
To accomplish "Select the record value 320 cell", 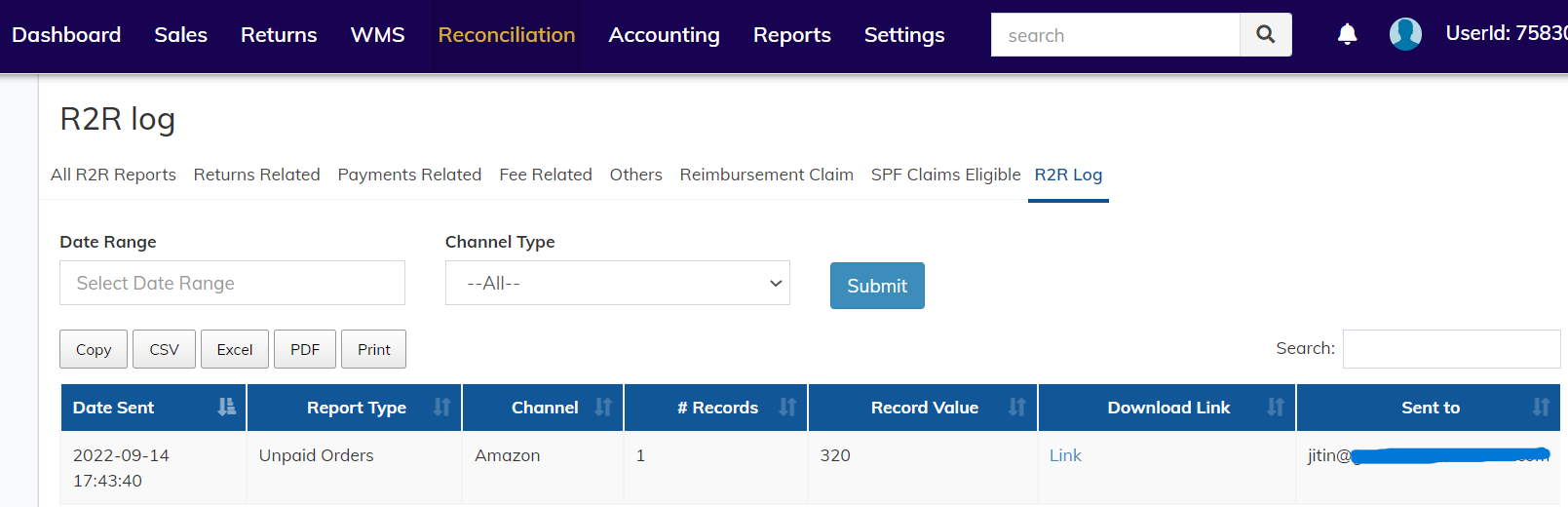I will (x=923, y=468).
